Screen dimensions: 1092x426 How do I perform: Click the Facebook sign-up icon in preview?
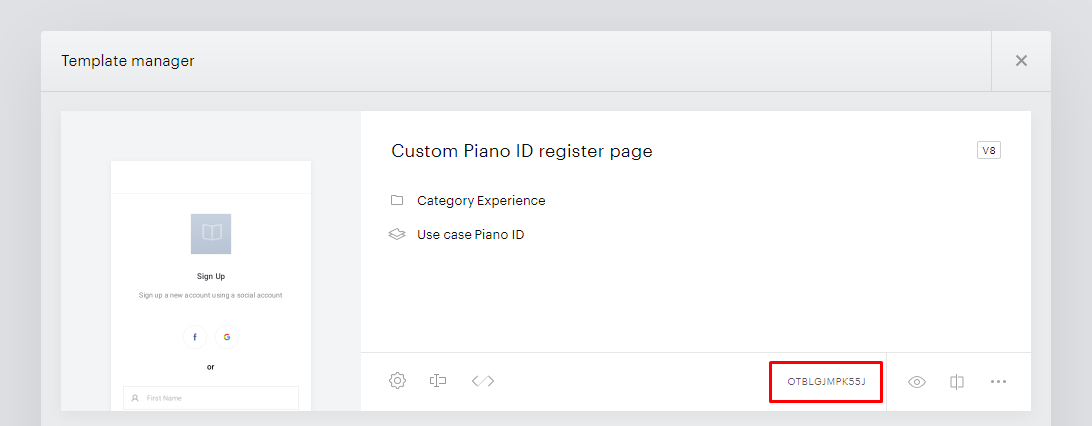195,338
